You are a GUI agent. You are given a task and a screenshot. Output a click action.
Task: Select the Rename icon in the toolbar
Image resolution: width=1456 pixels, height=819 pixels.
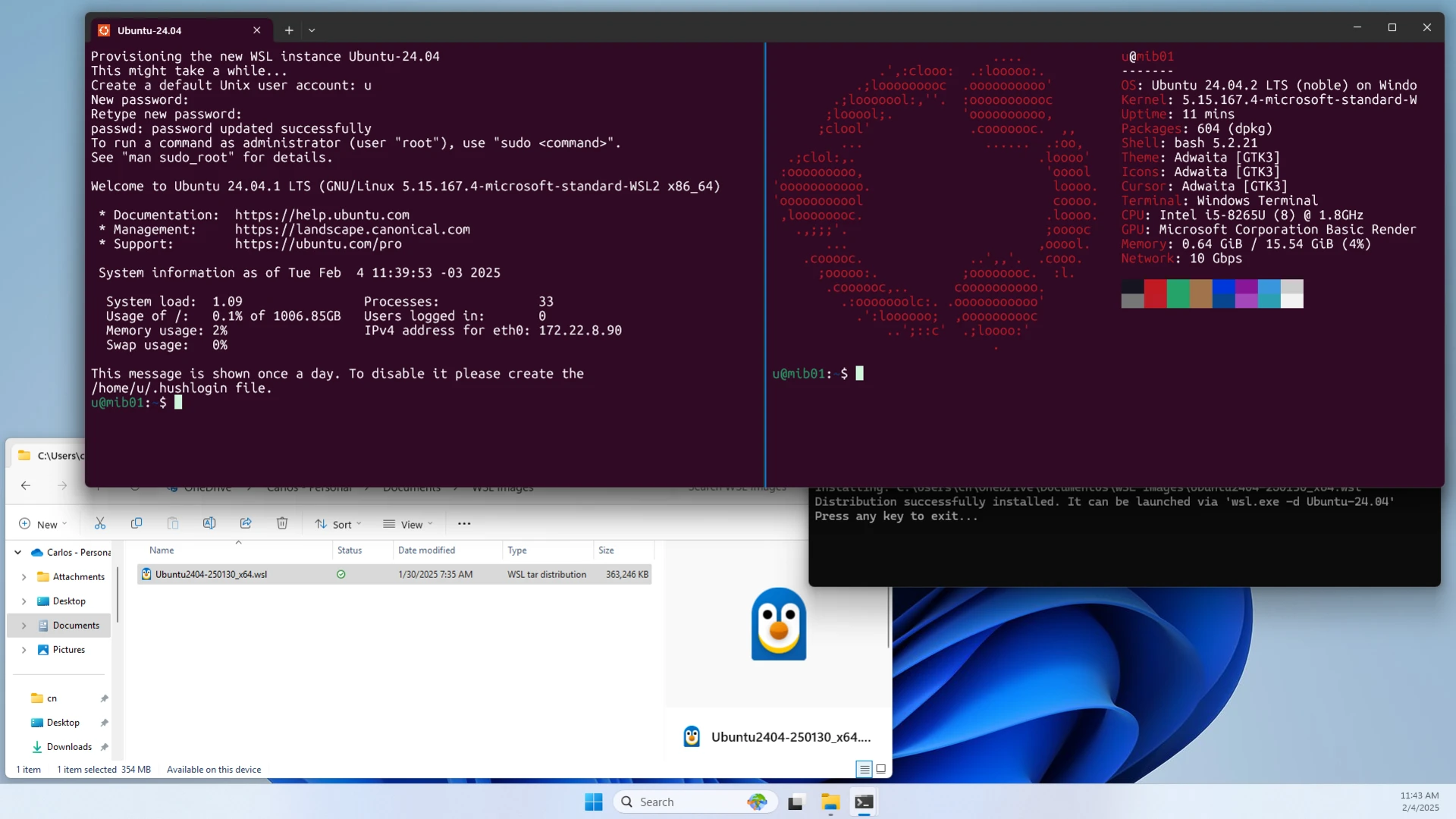point(209,523)
